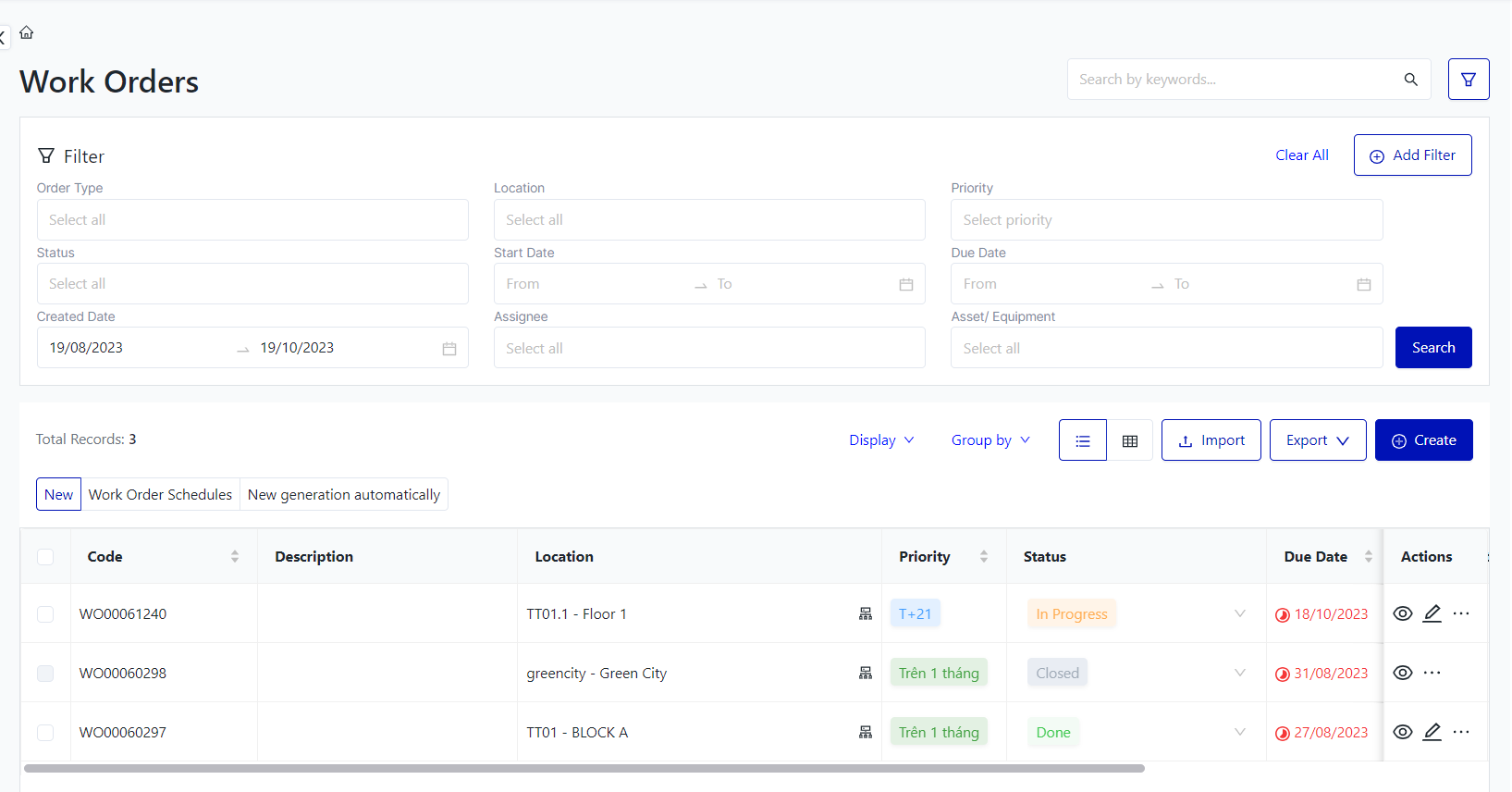Click the Clear All link
Viewport: 1512px width, 792px height.
pos(1301,155)
